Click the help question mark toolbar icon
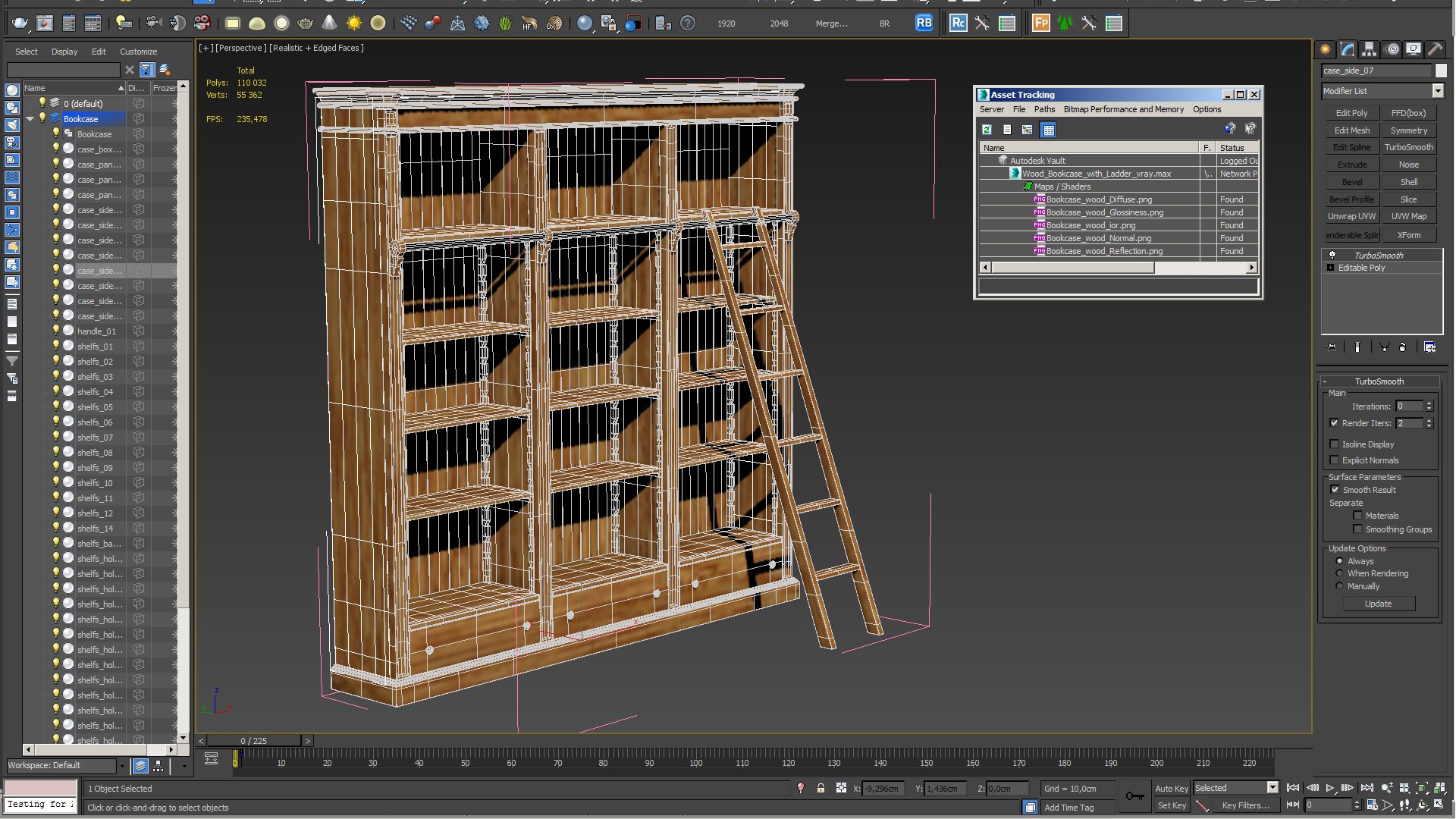This screenshot has width=1456, height=819. point(687,24)
